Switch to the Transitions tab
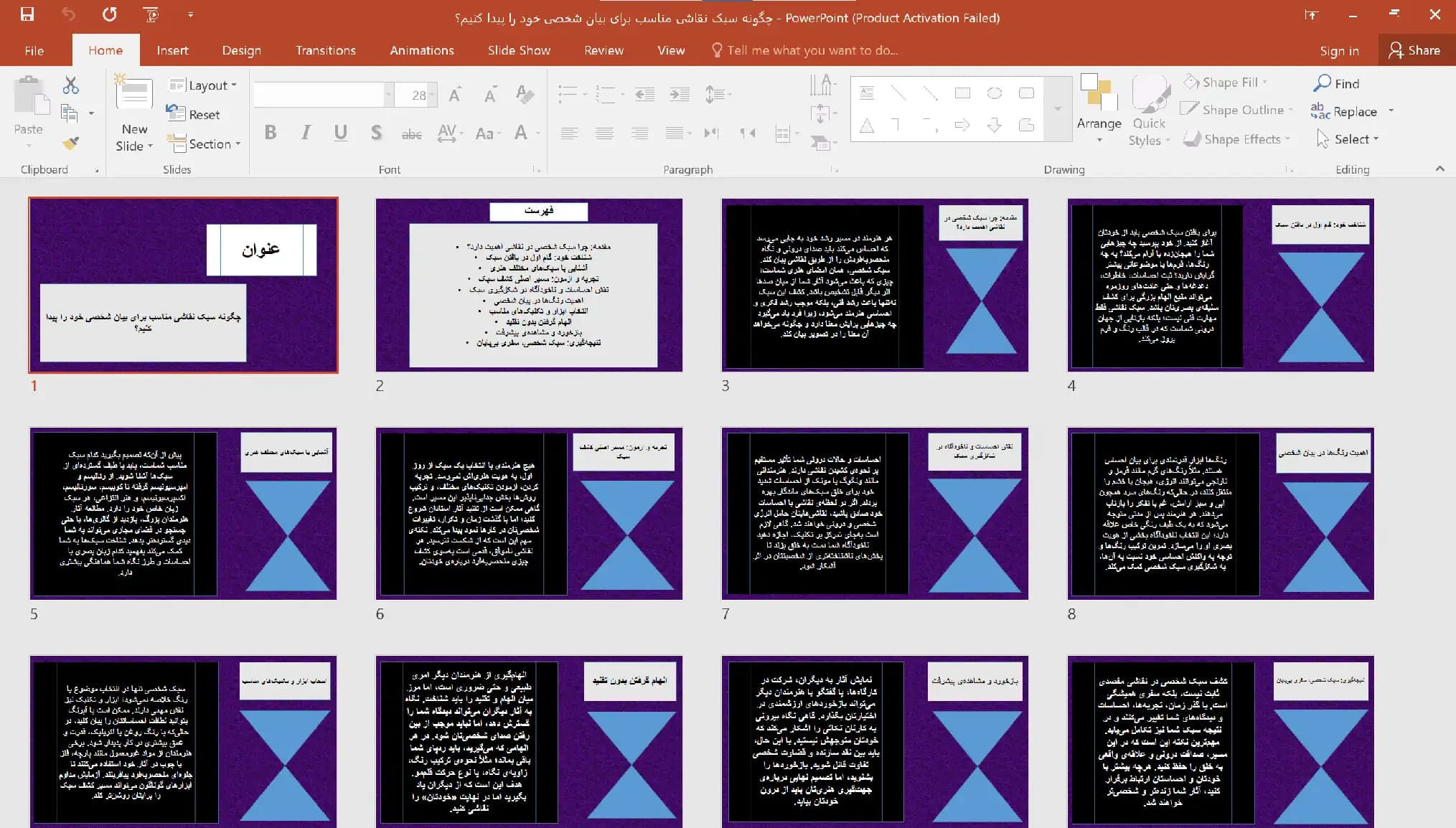Image resolution: width=1456 pixels, height=828 pixels. (326, 50)
